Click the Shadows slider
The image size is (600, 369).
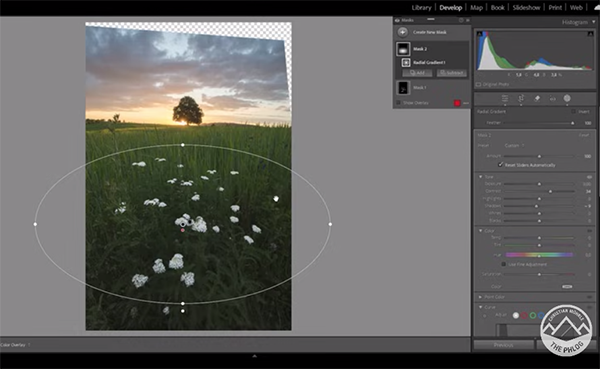click(539, 206)
